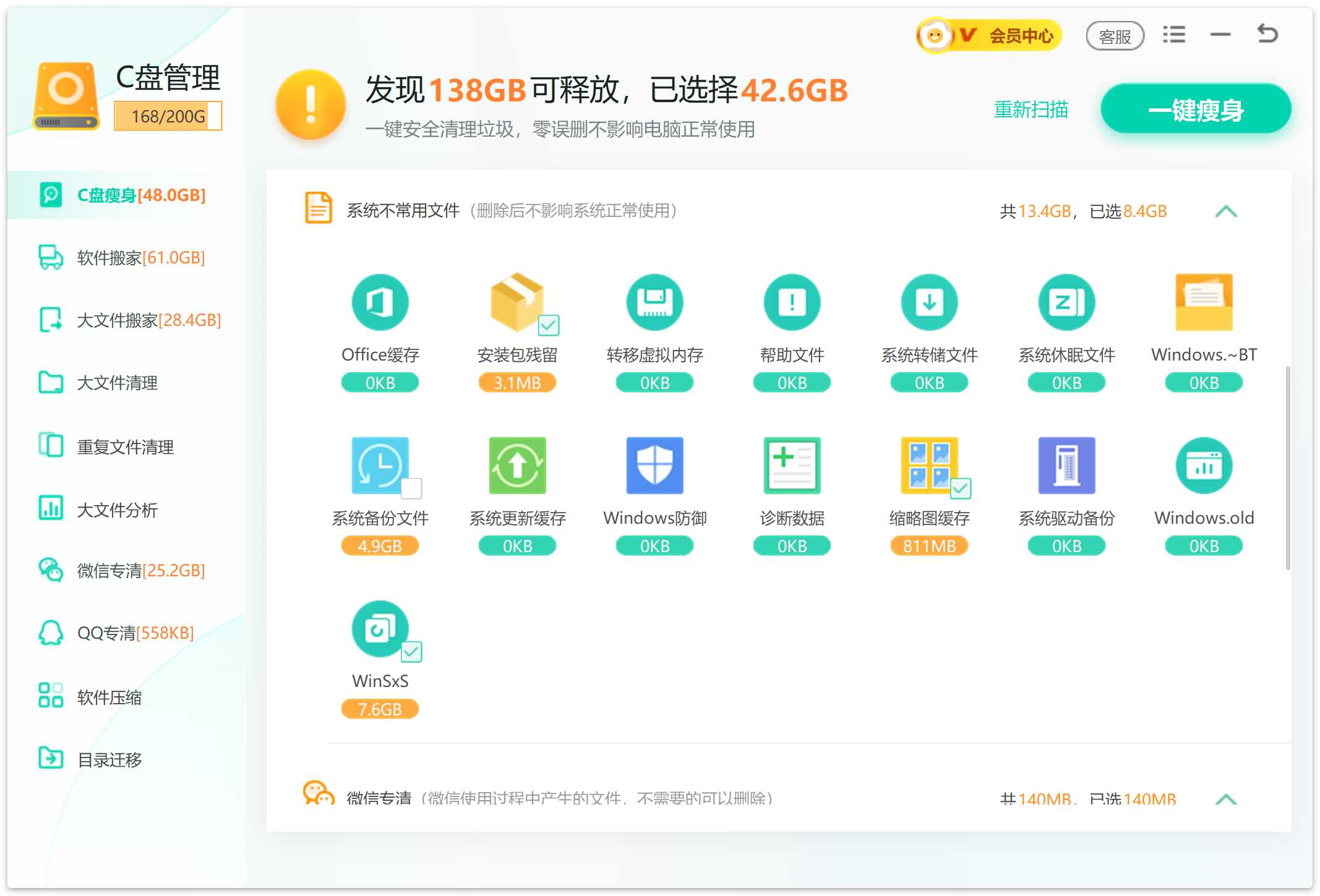Select the 系统驱动备份 icon
This screenshot has height=896, width=1320.
1066,466
